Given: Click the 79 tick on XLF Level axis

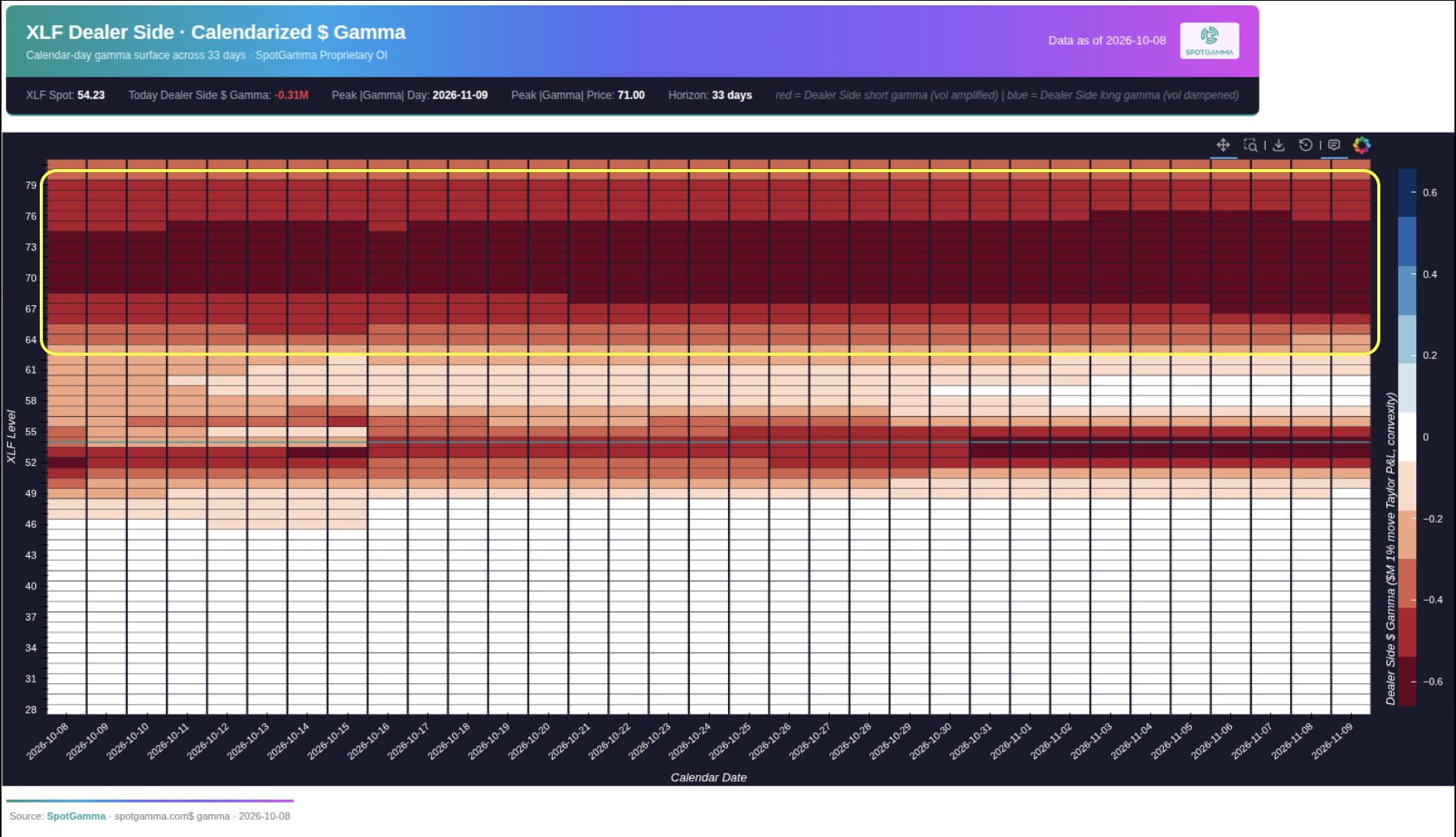Looking at the screenshot, I should point(31,185).
